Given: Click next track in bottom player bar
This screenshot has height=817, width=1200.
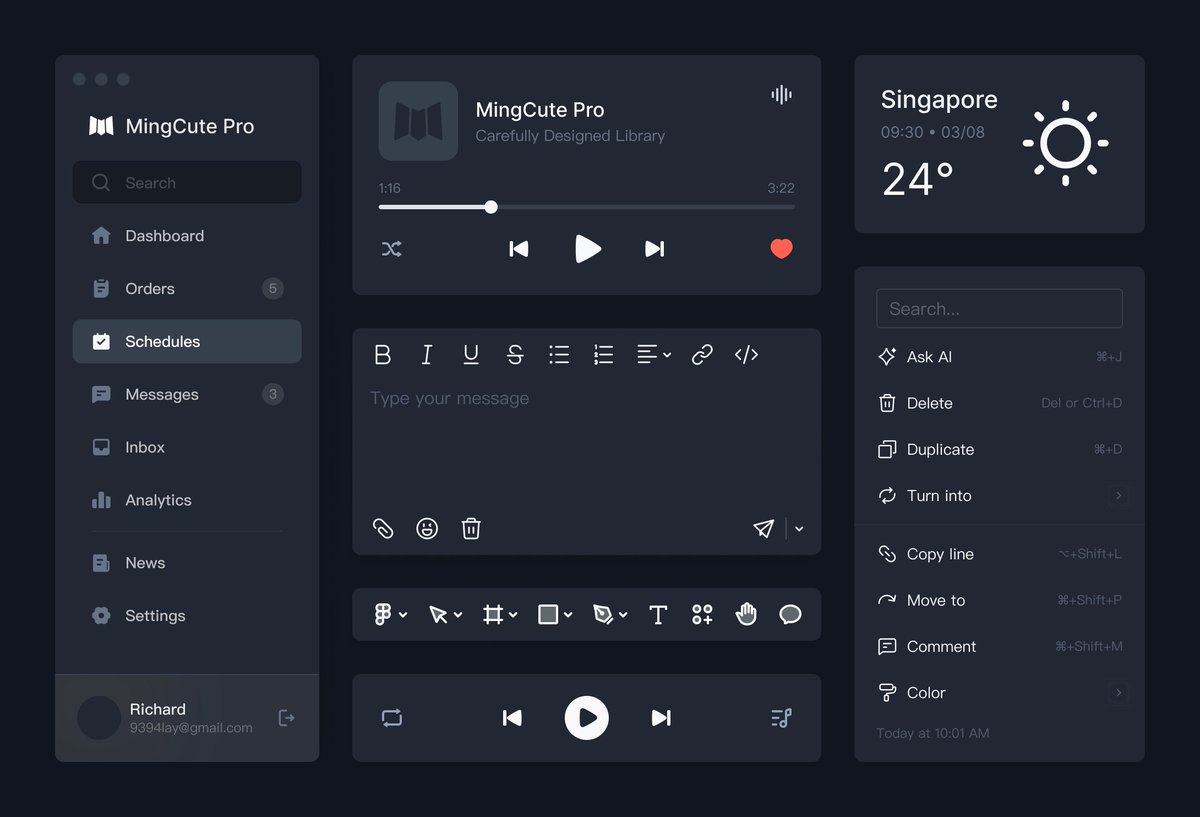Looking at the screenshot, I should [661, 717].
